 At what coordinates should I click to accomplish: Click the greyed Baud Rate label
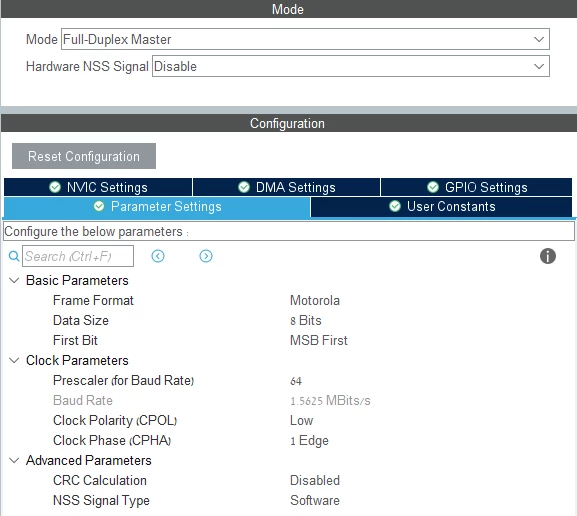pos(82,400)
